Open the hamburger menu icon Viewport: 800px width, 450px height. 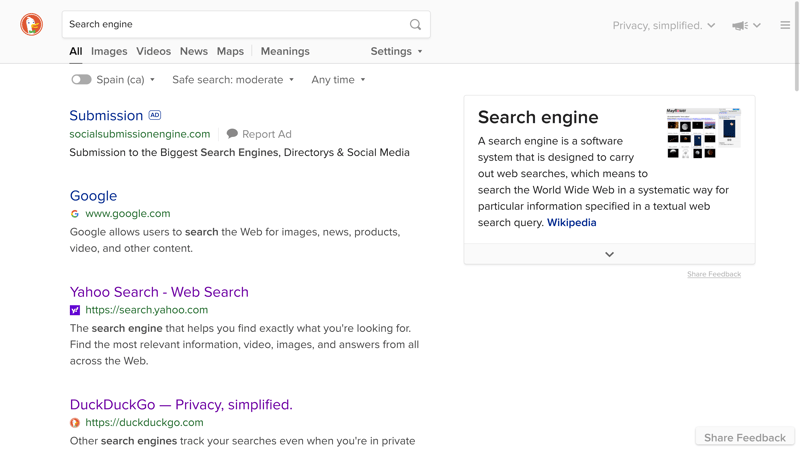pyautogui.click(x=785, y=25)
